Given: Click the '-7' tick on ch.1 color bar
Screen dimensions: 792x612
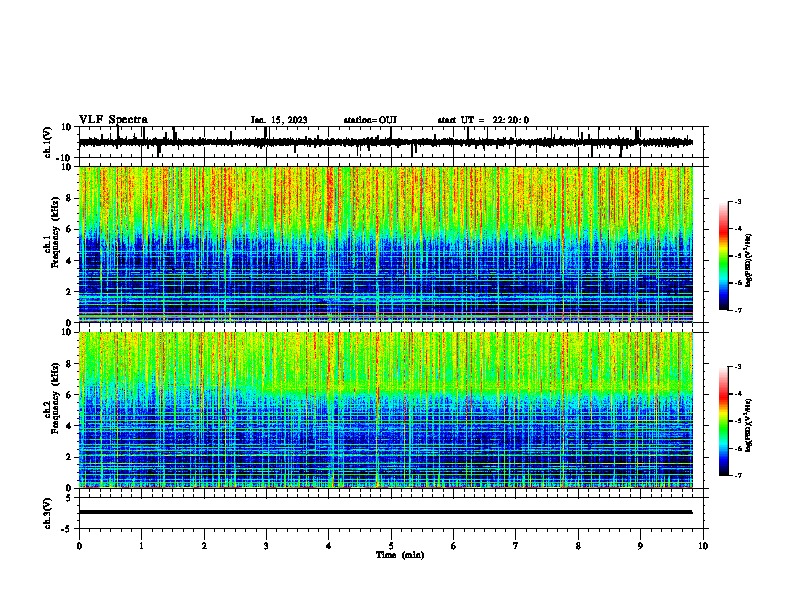Looking at the screenshot, I should [x=737, y=310].
